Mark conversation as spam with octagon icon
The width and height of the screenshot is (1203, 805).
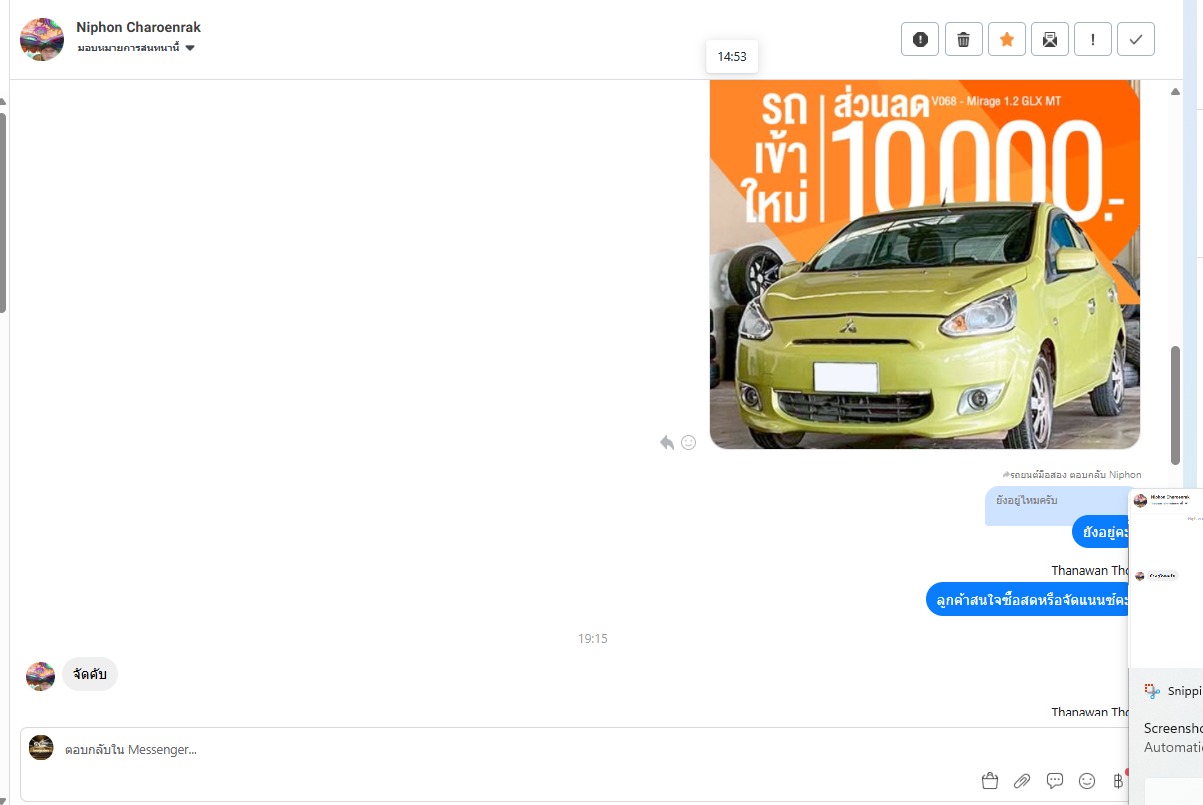(920, 39)
